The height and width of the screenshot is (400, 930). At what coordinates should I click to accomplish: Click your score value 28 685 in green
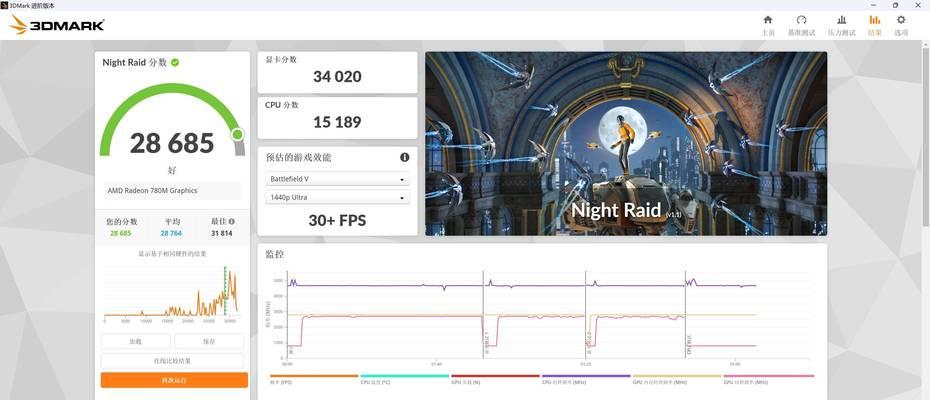[120, 233]
